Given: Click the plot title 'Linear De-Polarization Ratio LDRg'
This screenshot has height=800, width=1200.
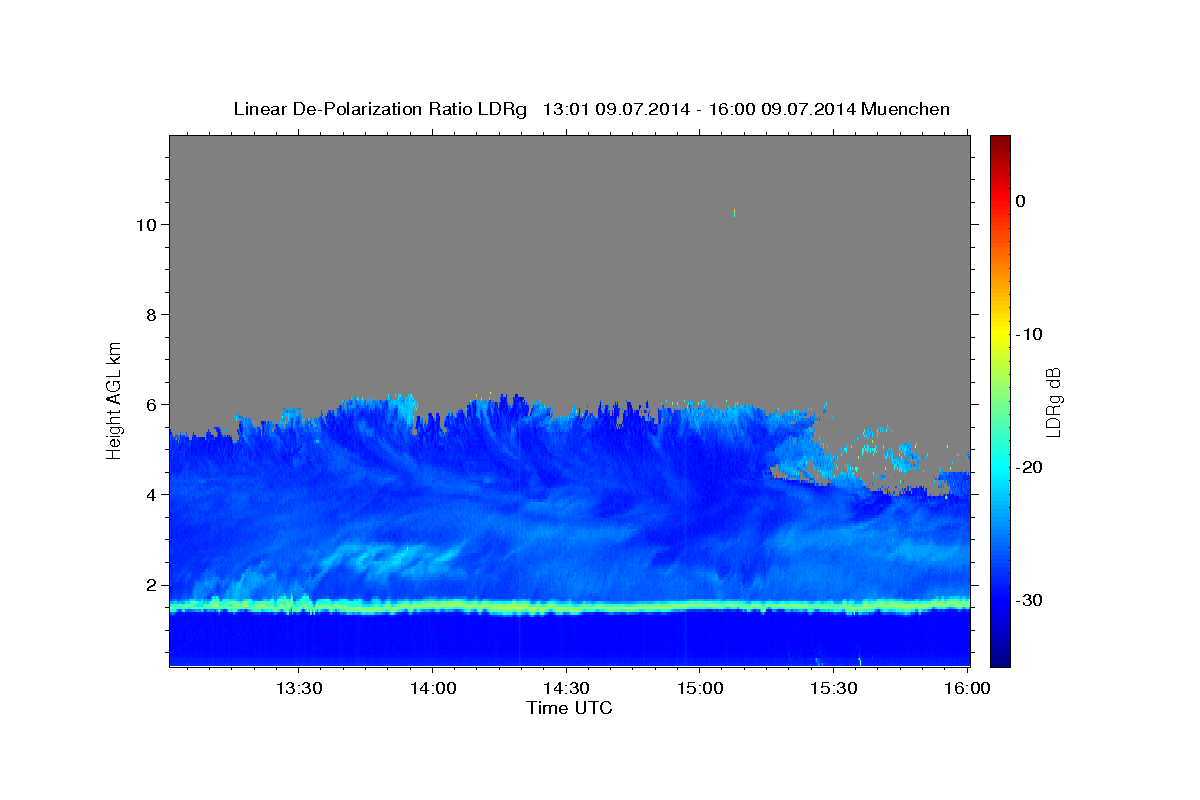Looking at the screenshot, I should click(x=380, y=109).
